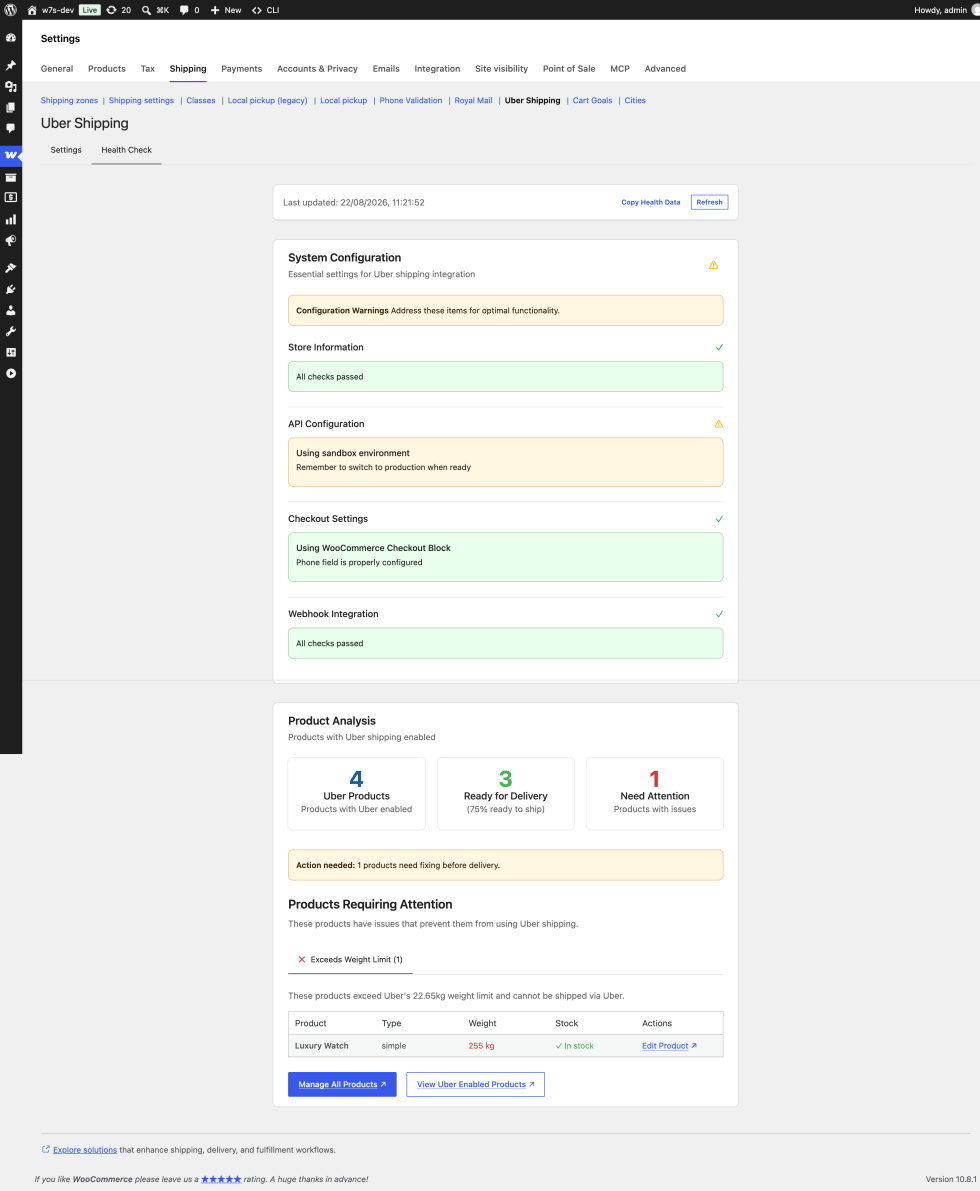Open Analytics bar chart icon
Screen dimensions: 980x1191
click(x=11, y=220)
